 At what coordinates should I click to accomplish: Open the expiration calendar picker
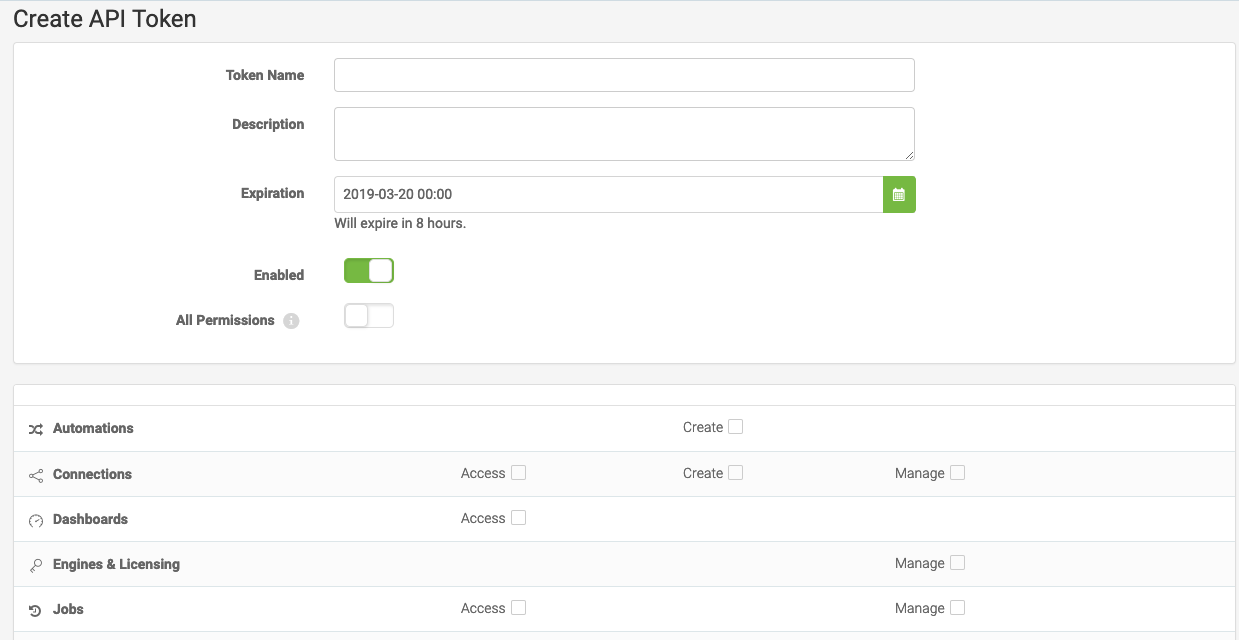[899, 194]
